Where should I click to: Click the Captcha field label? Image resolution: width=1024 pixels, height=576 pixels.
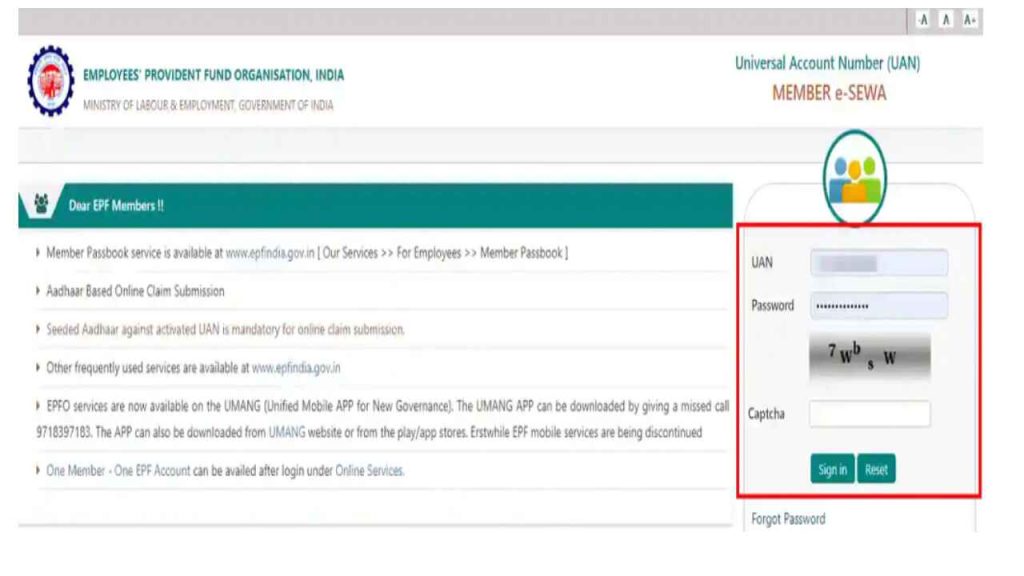(766, 414)
